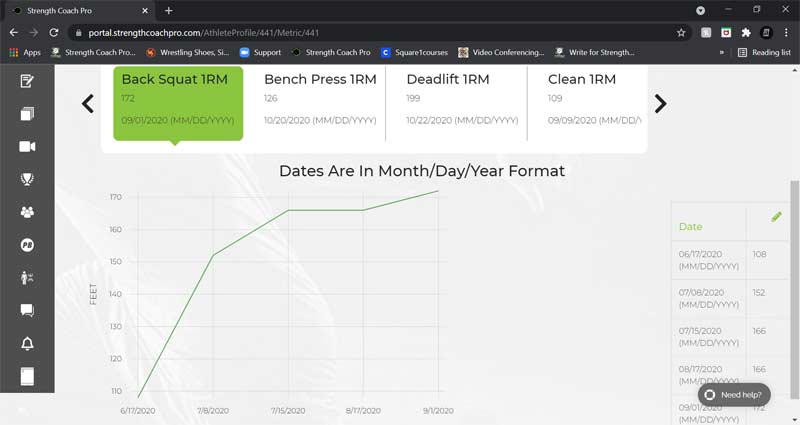Open the chat messages icon in sidebar
This screenshot has width=800, height=425.
(x=27, y=310)
